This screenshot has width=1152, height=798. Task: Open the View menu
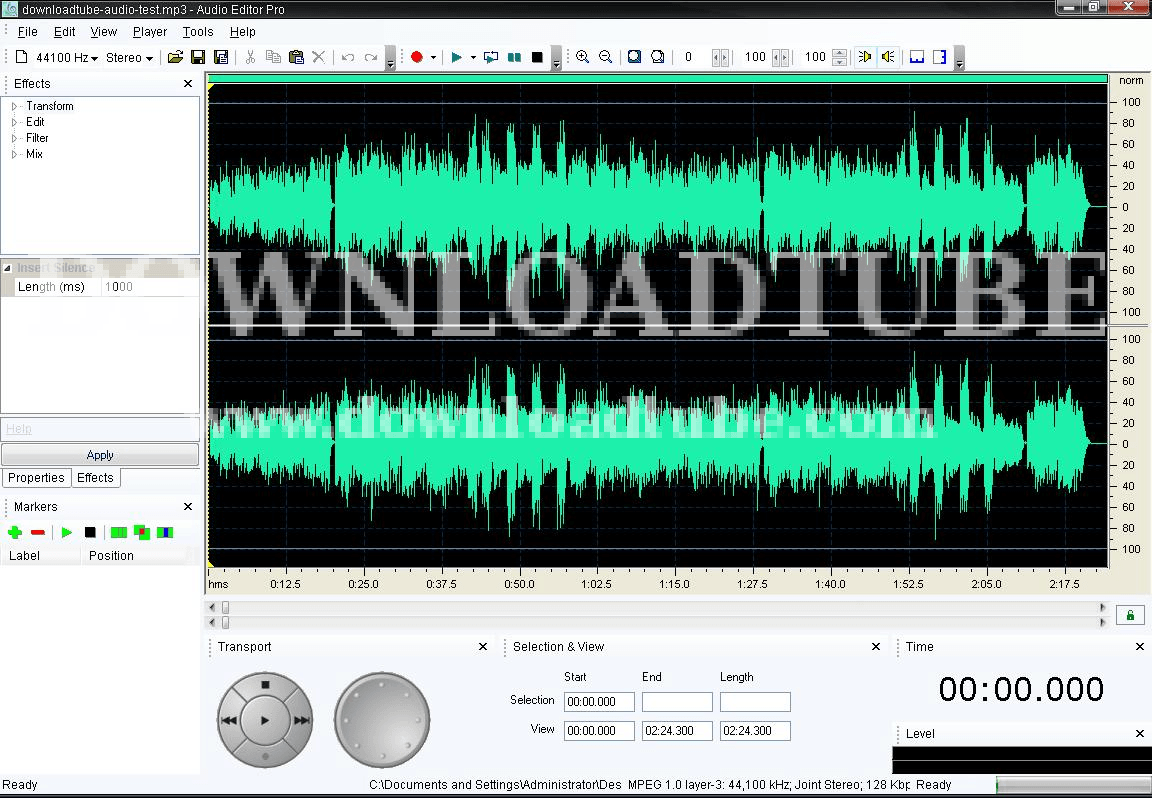(x=104, y=32)
